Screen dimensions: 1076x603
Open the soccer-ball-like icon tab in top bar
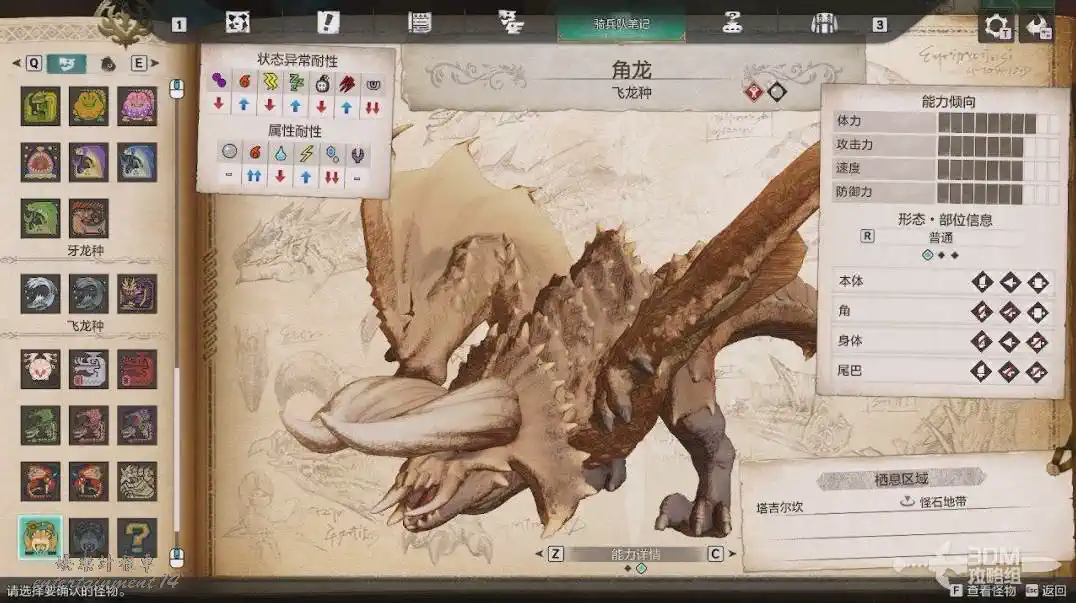[237, 22]
